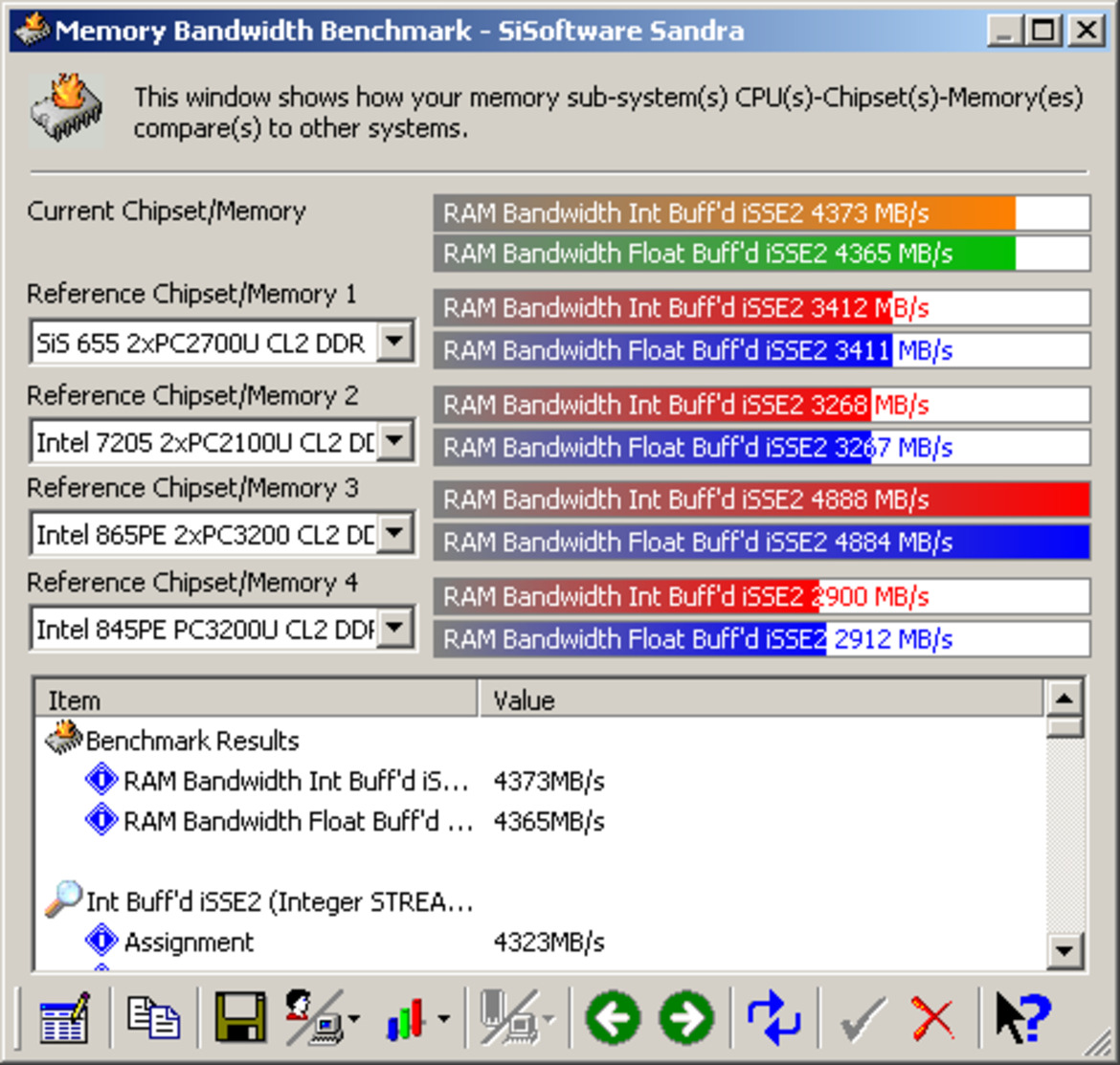Screen dimensions: 1120x1065
Task: Click the Sandra icon in the title bar
Action: pyautogui.click(x=33, y=30)
